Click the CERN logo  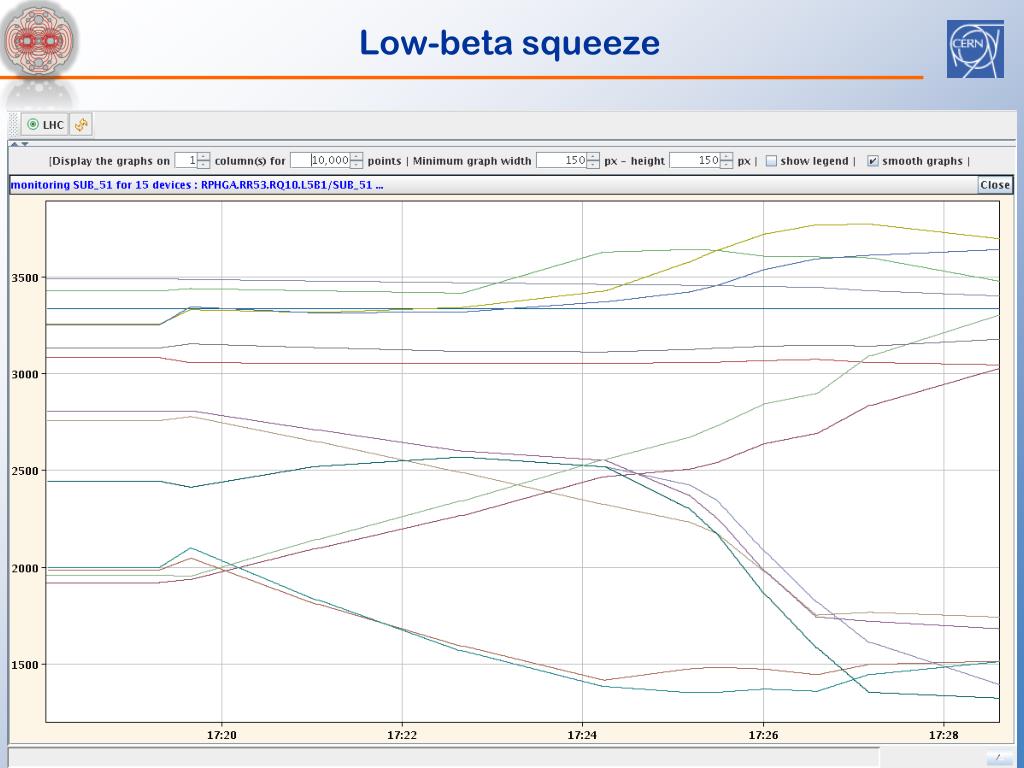(x=977, y=47)
